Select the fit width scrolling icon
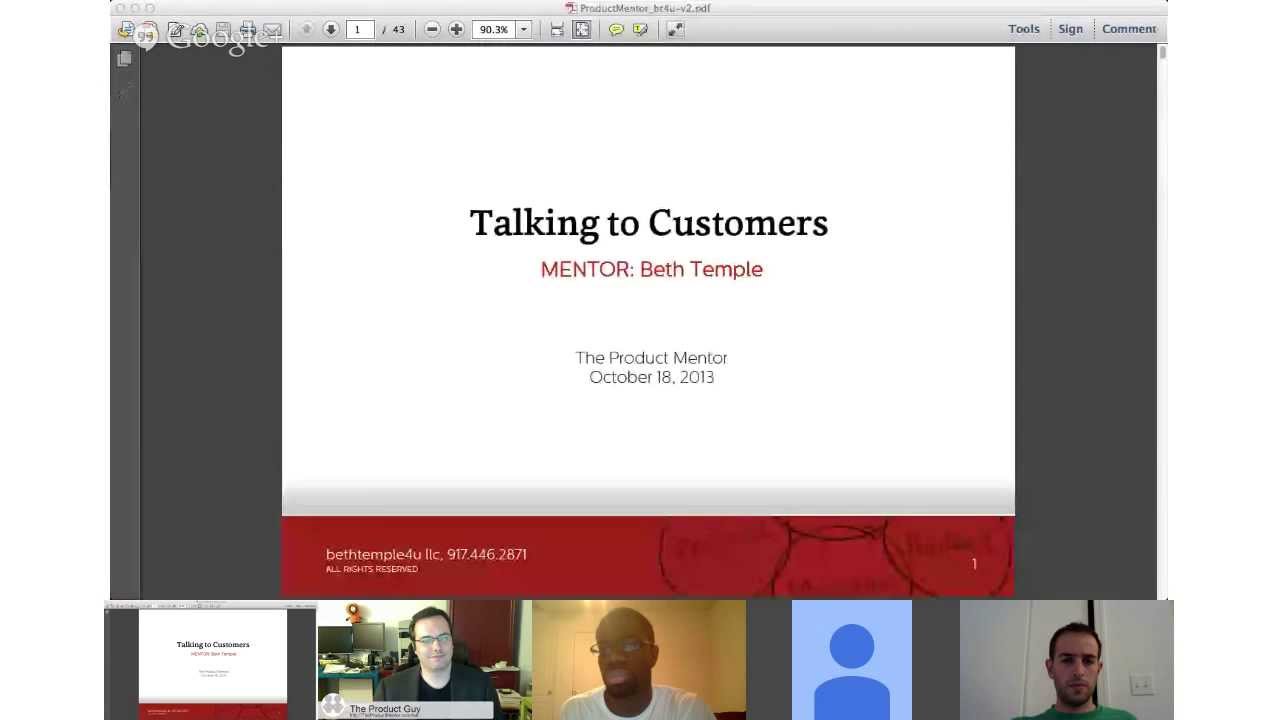 [557, 29]
